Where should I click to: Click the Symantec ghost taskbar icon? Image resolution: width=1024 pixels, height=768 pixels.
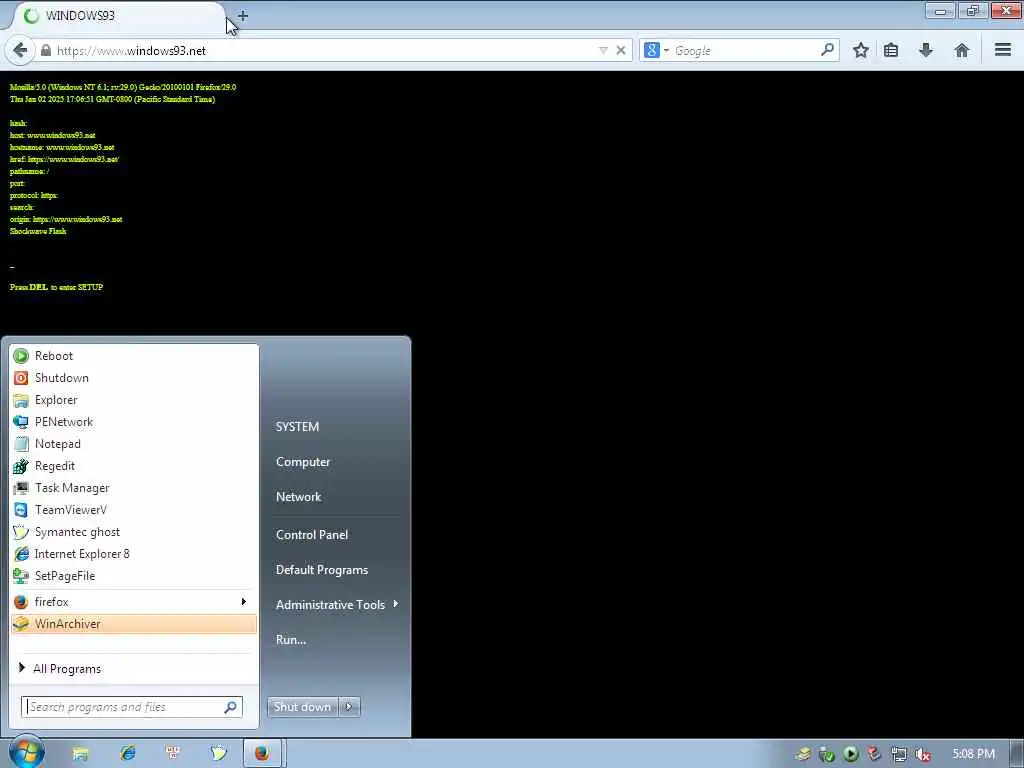click(x=218, y=754)
